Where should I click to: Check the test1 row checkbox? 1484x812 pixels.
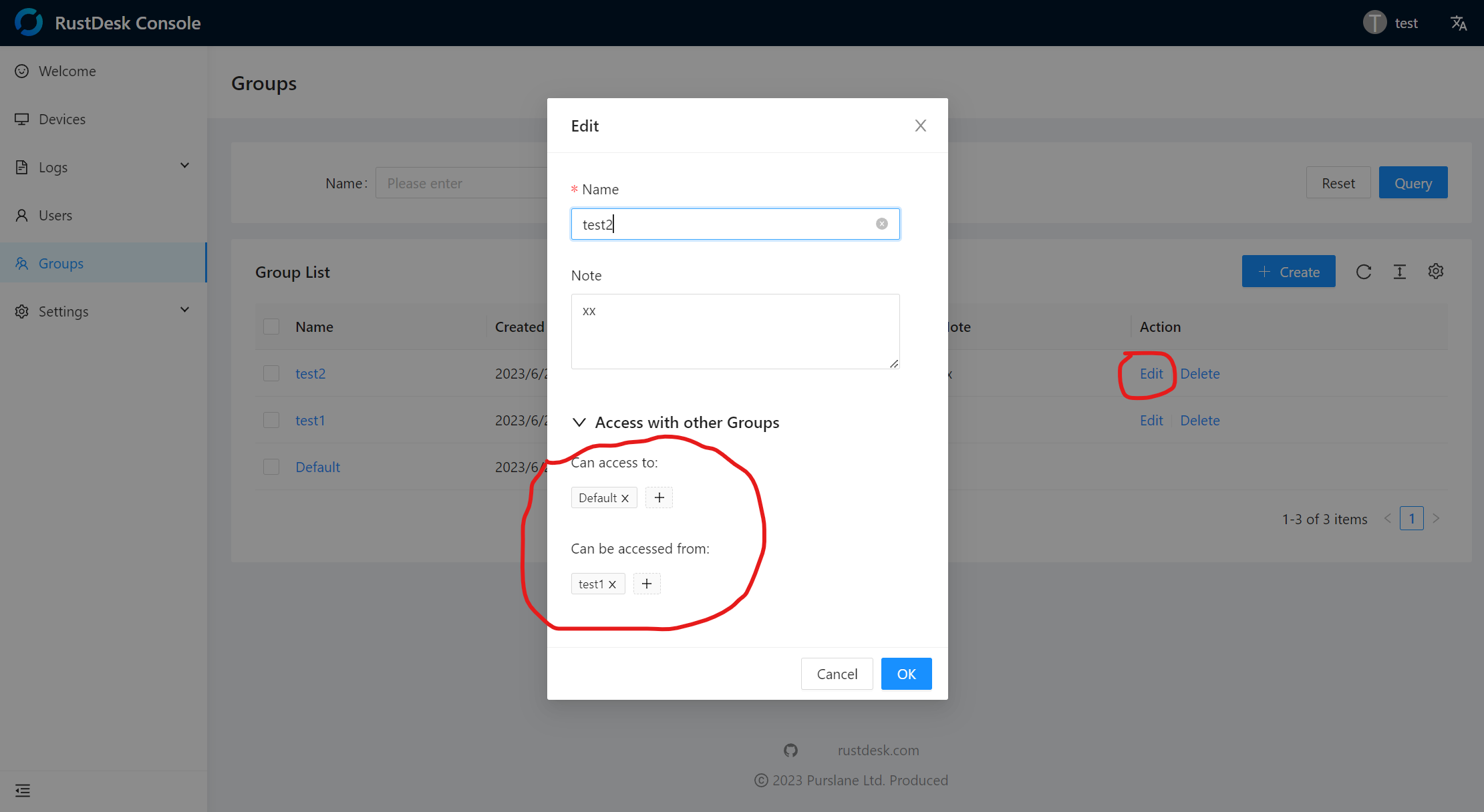271,420
